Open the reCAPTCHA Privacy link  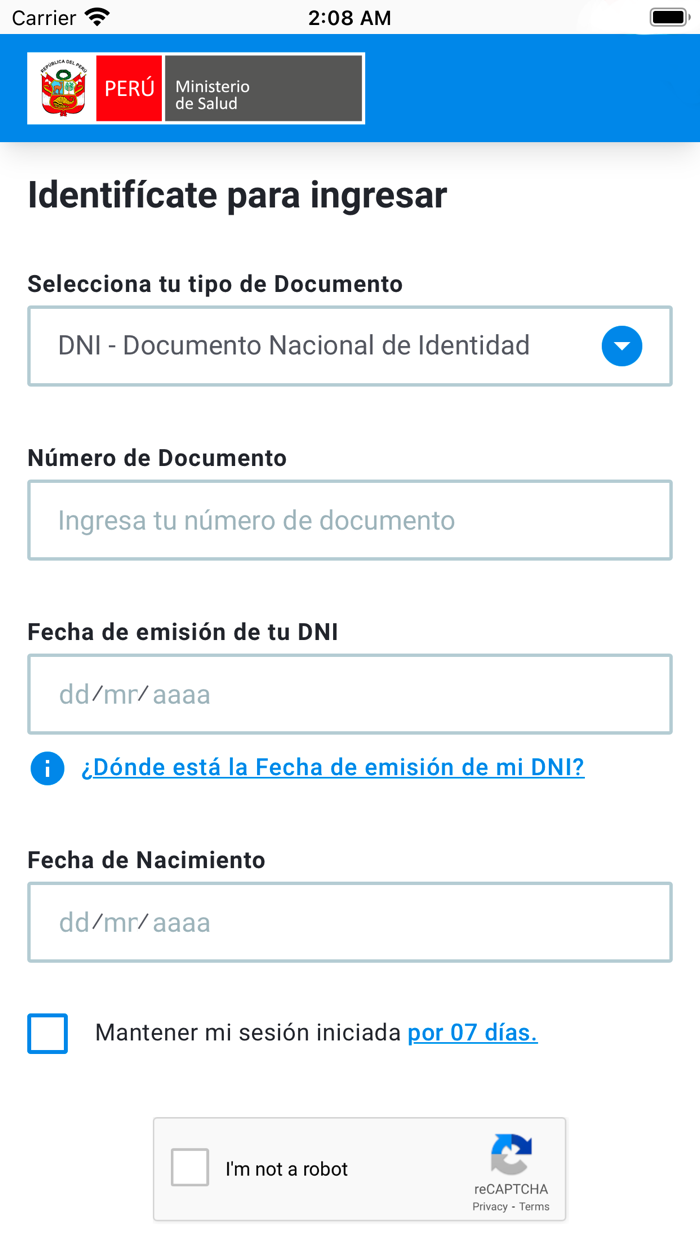(487, 1207)
